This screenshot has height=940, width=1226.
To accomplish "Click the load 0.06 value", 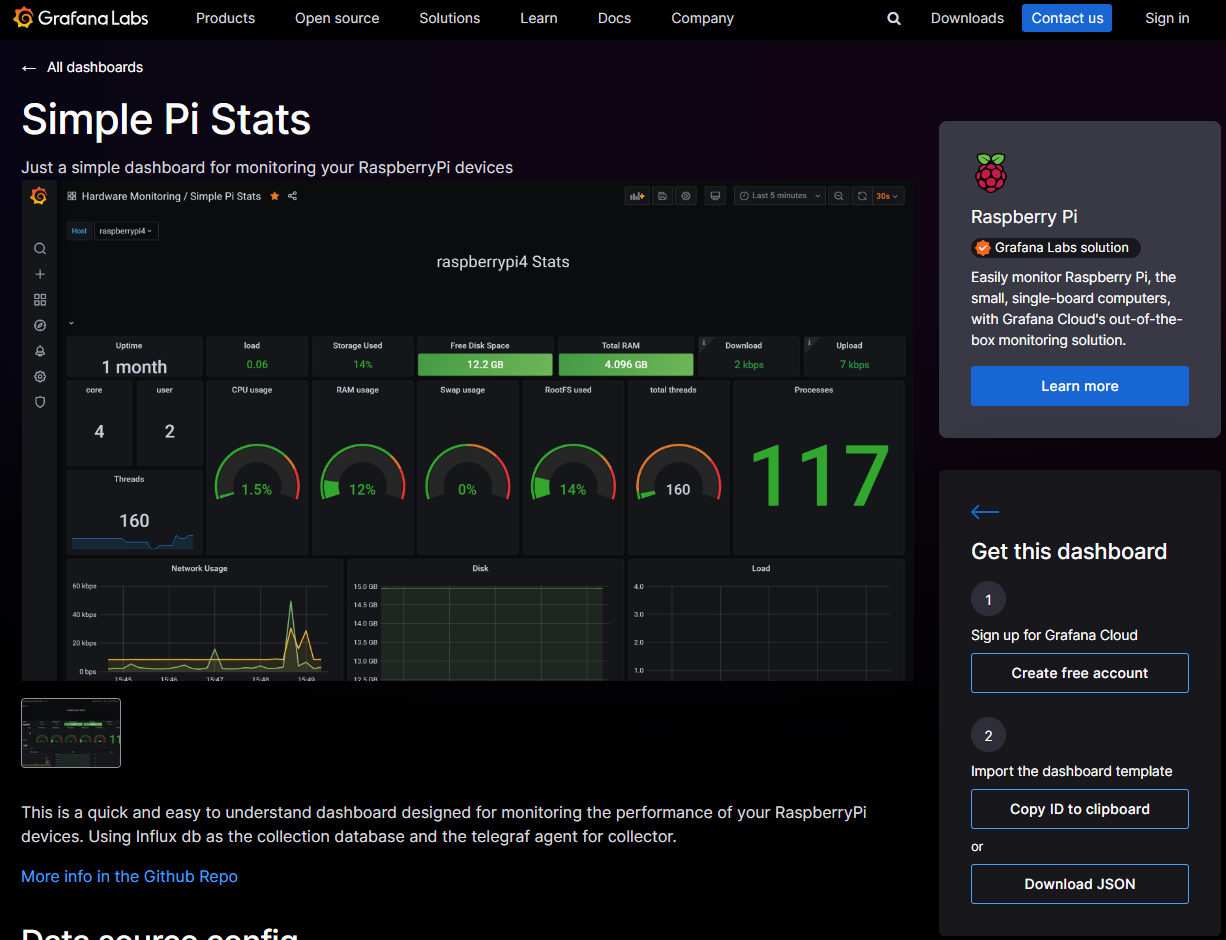I will click(257, 365).
